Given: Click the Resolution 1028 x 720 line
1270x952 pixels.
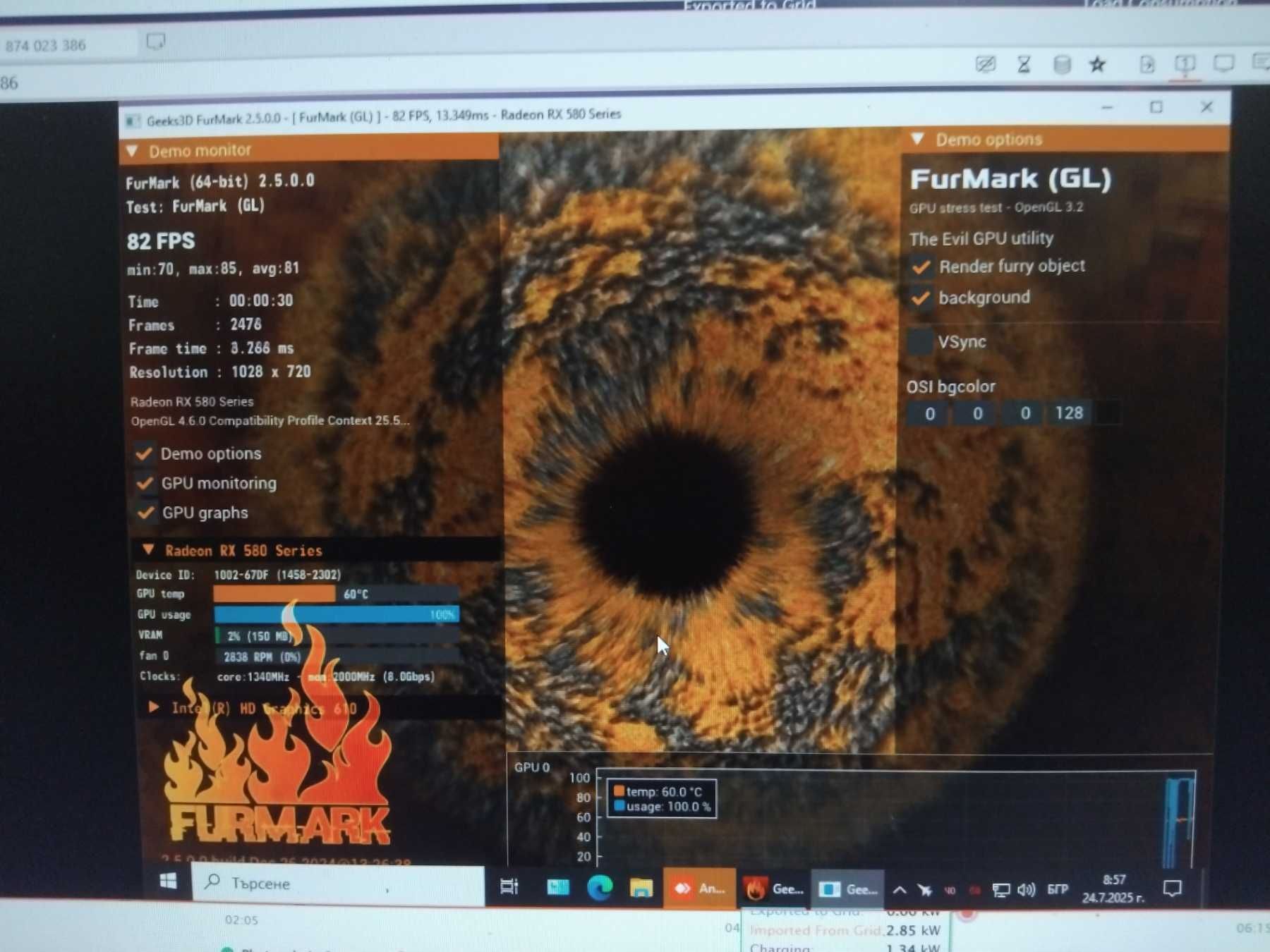Looking at the screenshot, I should 220,372.
